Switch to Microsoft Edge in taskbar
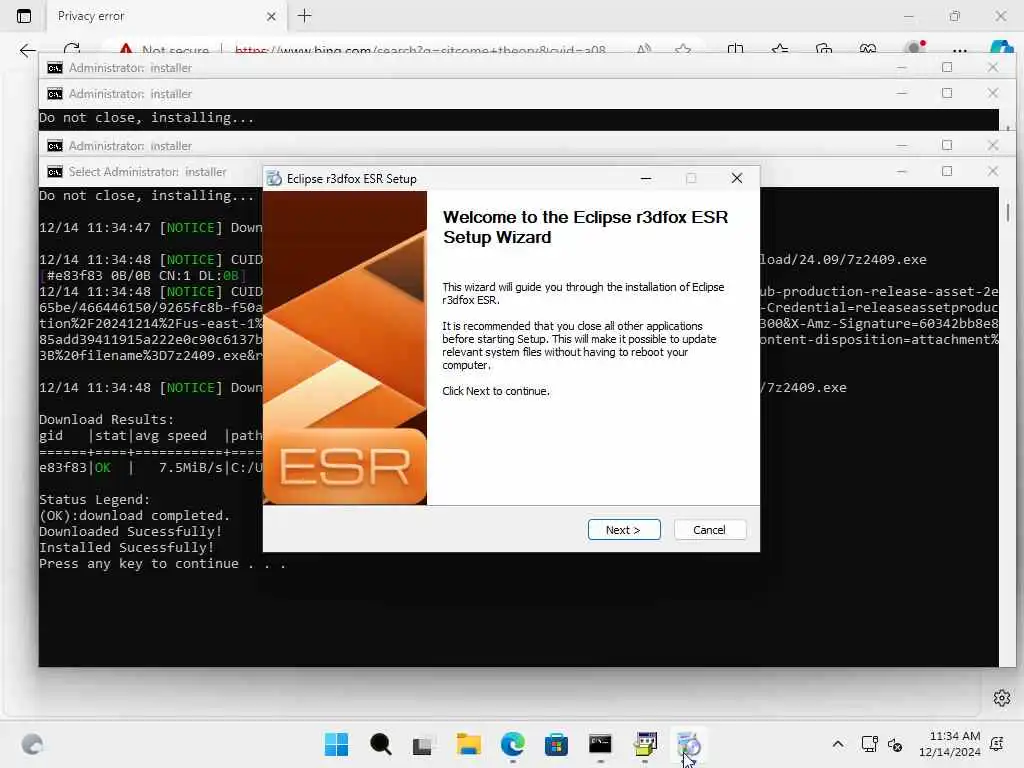 tap(513, 744)
